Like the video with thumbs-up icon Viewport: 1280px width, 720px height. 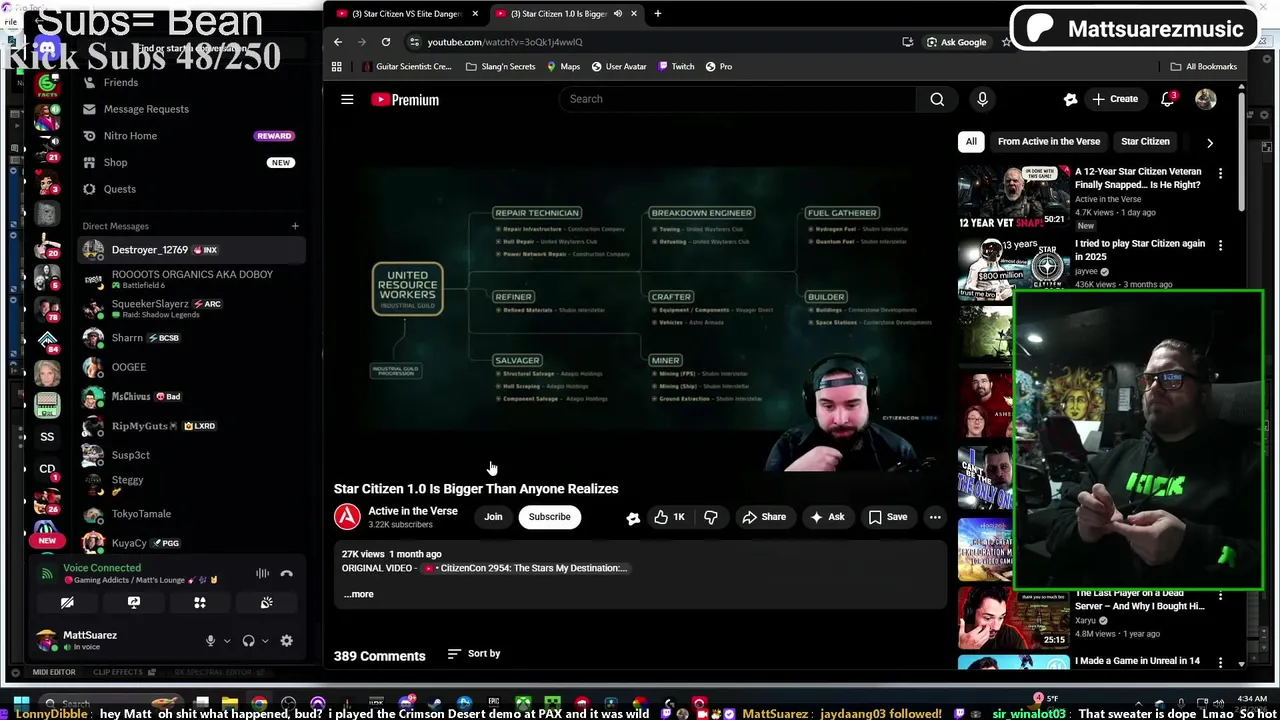click(x=669, y=517)
